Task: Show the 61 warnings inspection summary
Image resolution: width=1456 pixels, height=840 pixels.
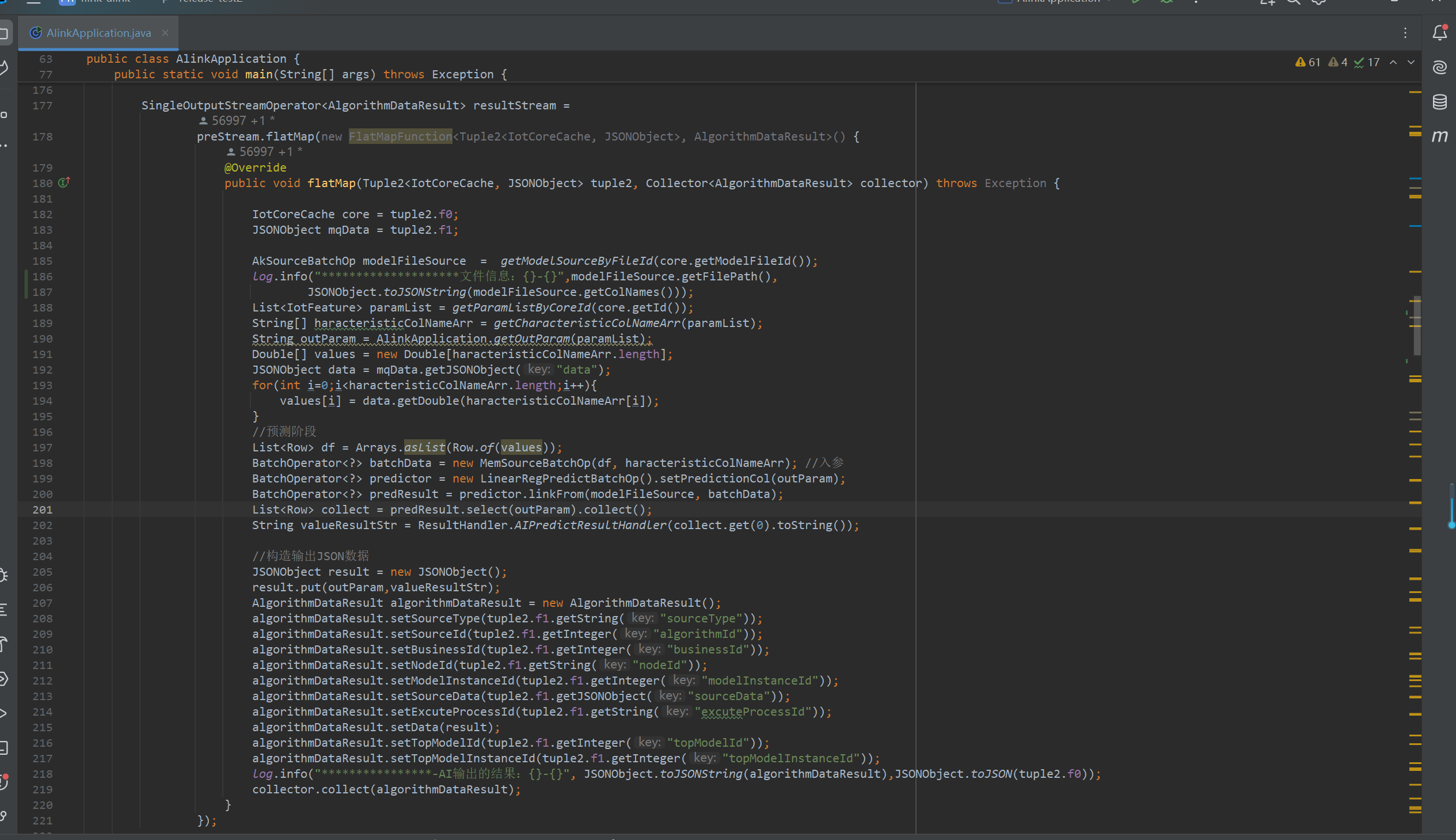Action: pyautogui.click(x=1307, y=62)
